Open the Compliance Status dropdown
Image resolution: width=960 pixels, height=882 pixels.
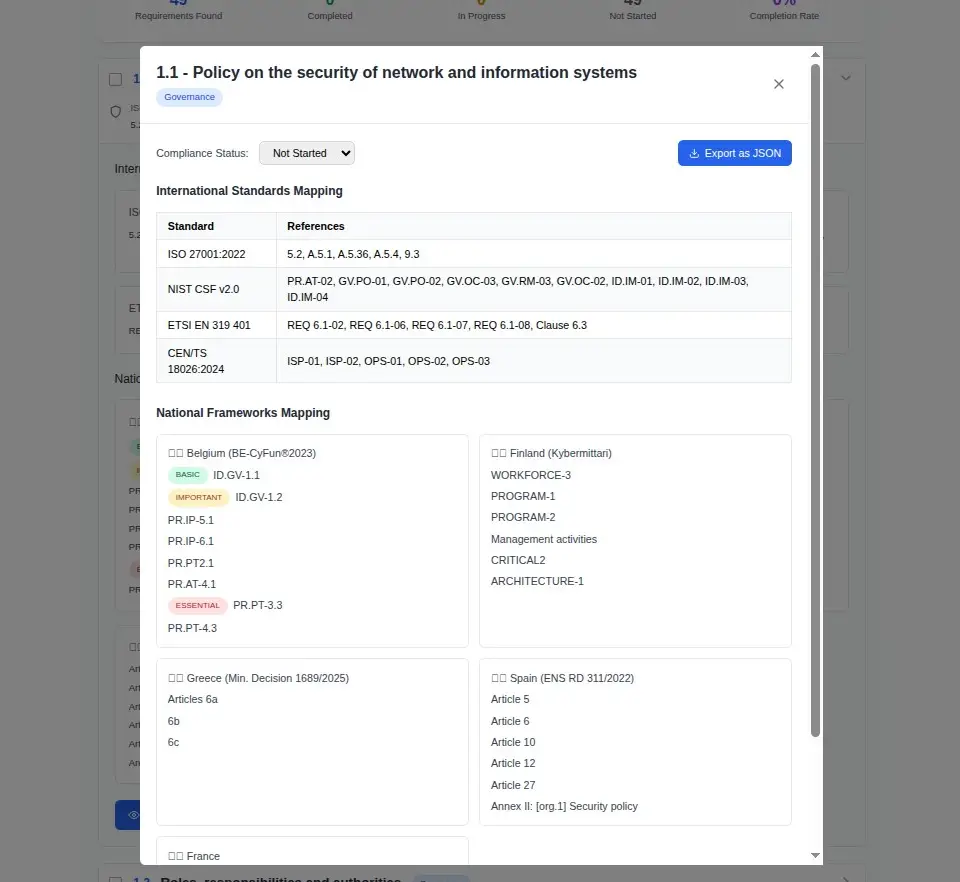tap(306, 152)
